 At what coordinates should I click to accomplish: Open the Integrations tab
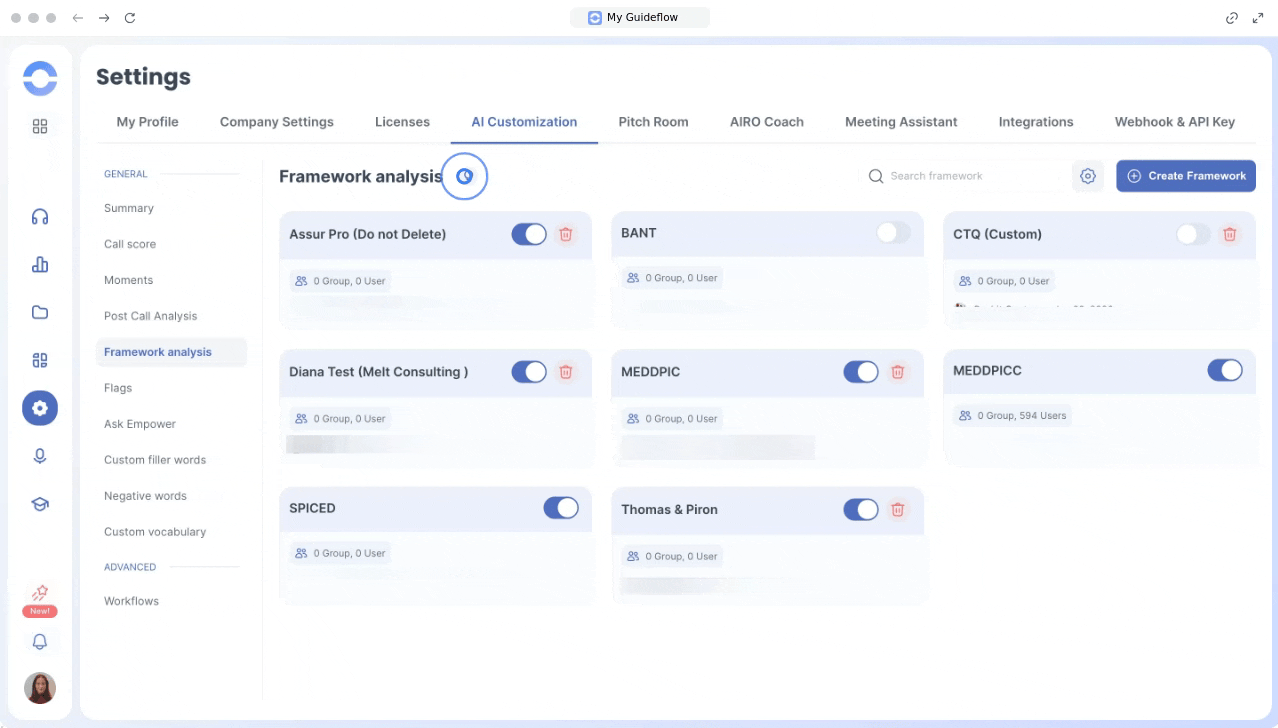(1035, 122)
